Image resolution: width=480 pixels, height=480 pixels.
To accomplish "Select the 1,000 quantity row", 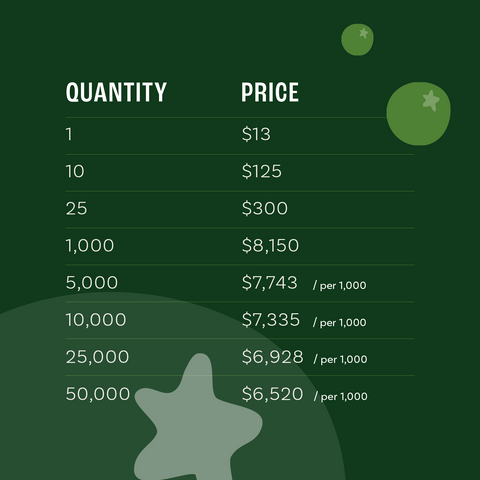I will [x=240, y=246].
